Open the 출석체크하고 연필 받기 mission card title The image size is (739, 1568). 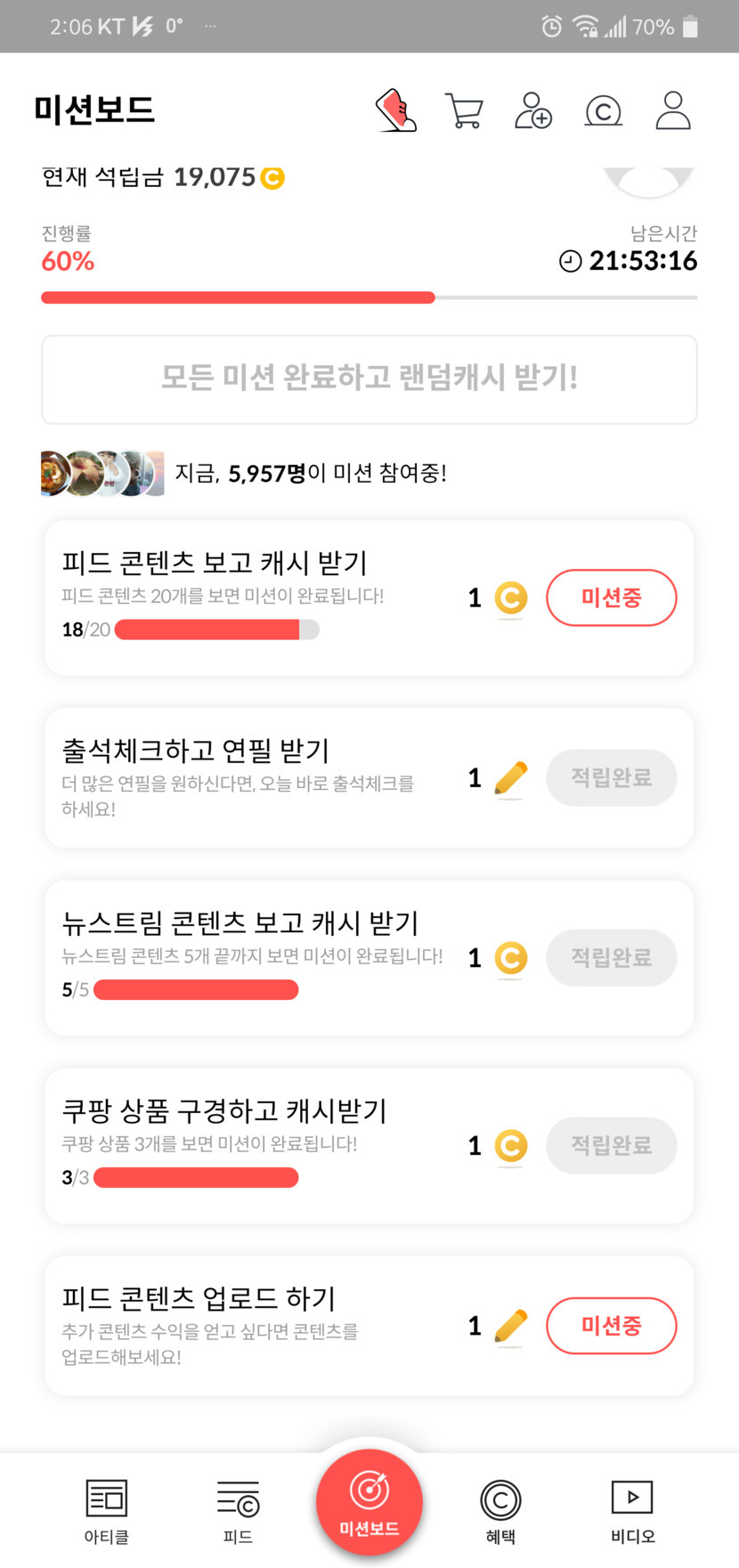click(x=196, y=751)
